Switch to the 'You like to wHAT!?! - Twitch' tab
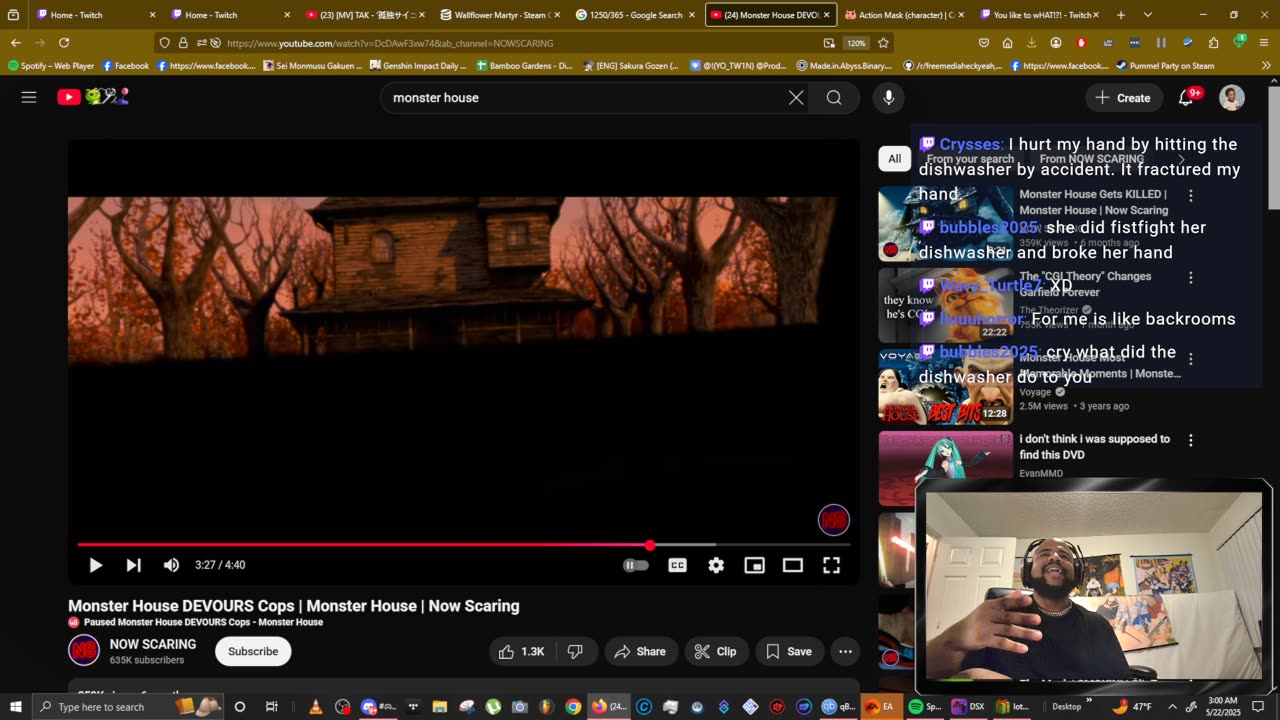Screen dimensions: 1280x720 1039,15
